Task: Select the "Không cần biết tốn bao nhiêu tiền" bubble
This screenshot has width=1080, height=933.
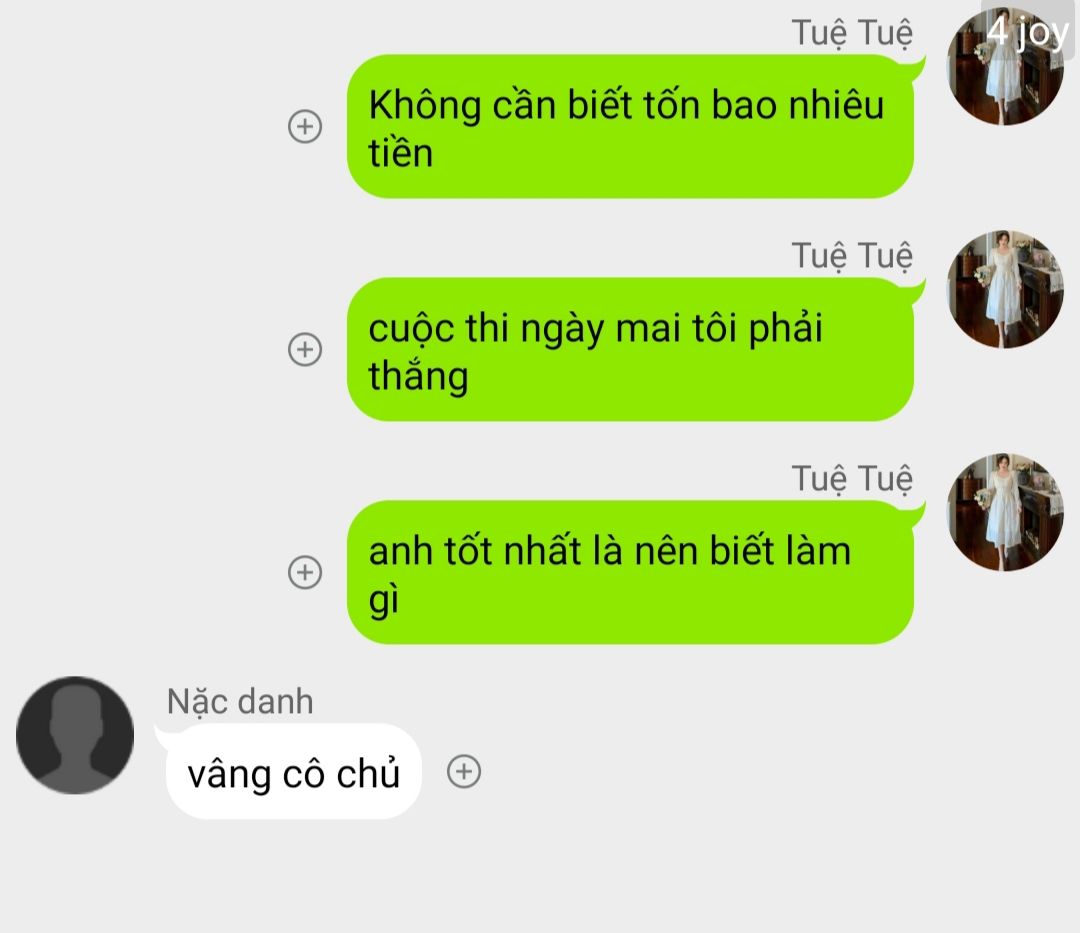Action: coord(630,126)
